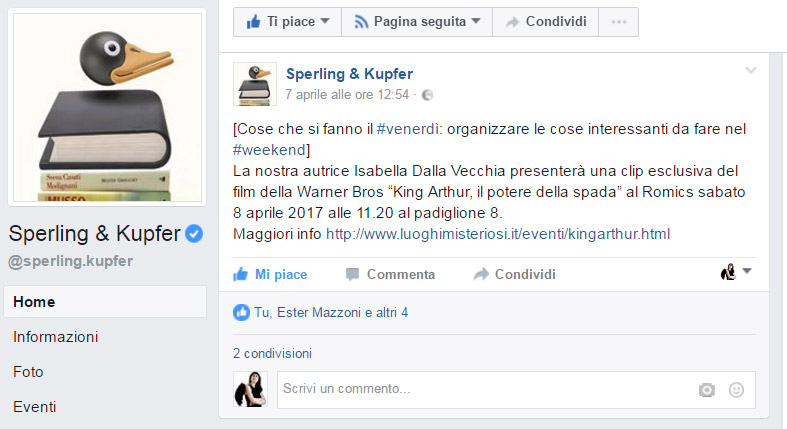The width and height of the screenshot is (787, 429).
Task: Click the post privacy globe icon
Action: point(427,95)
